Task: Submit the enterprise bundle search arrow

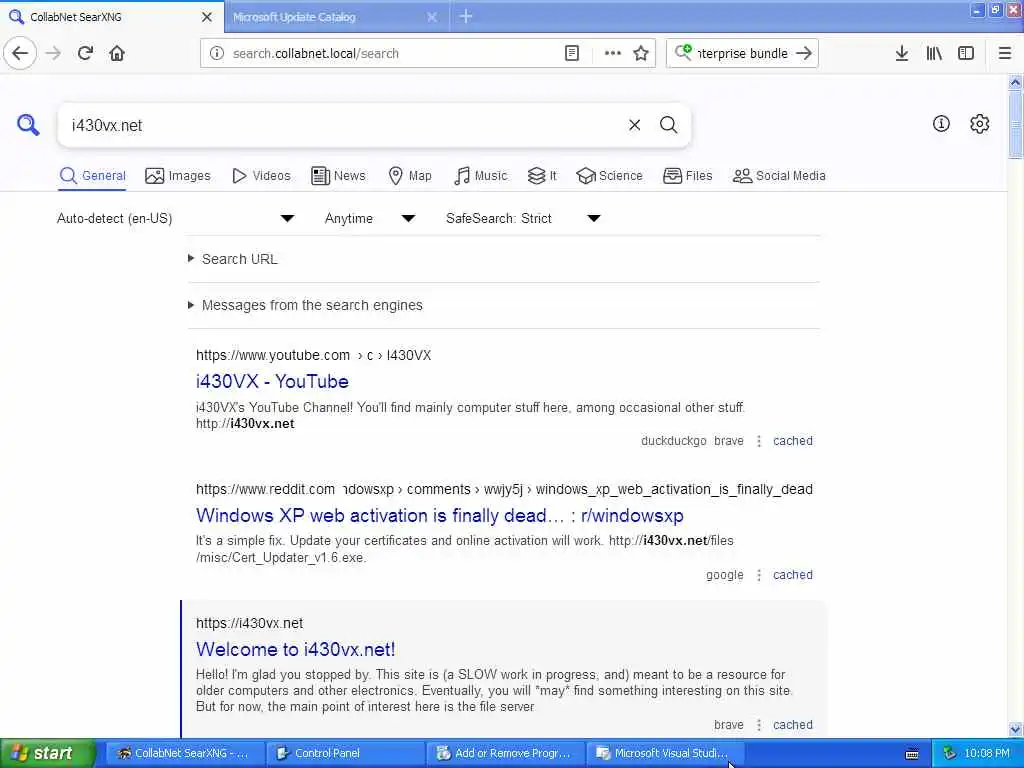Action: (804, 54)
